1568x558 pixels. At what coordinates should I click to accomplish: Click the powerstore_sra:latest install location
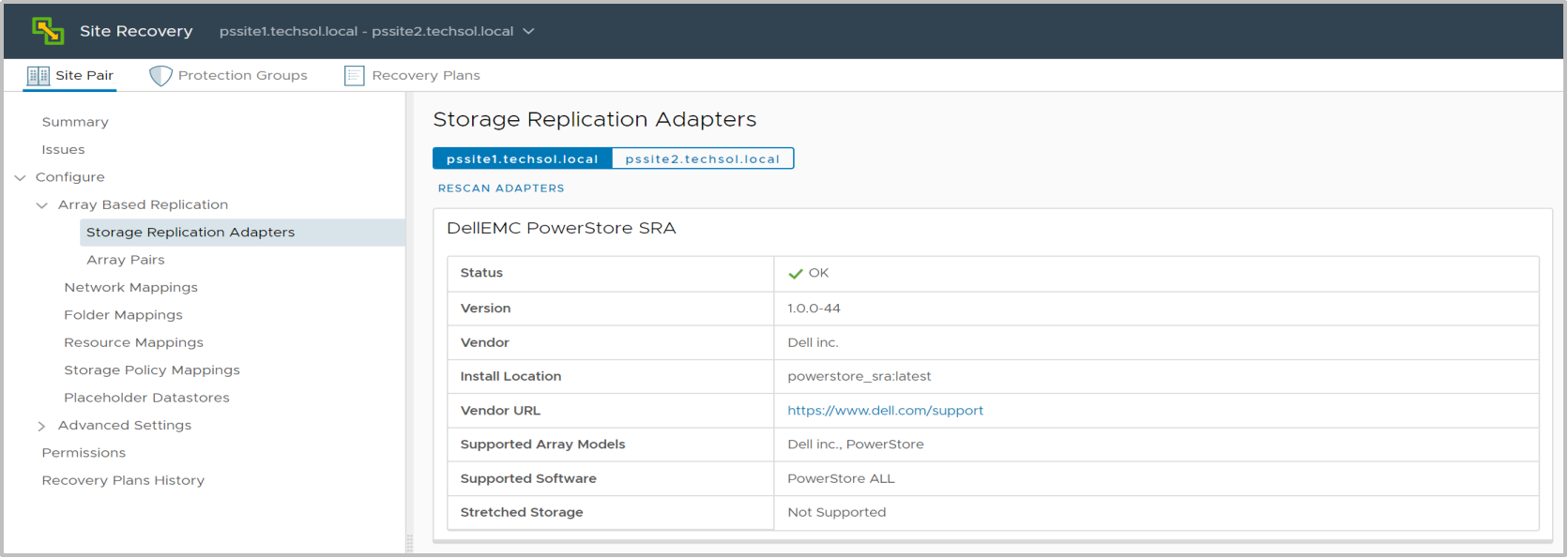860,376
